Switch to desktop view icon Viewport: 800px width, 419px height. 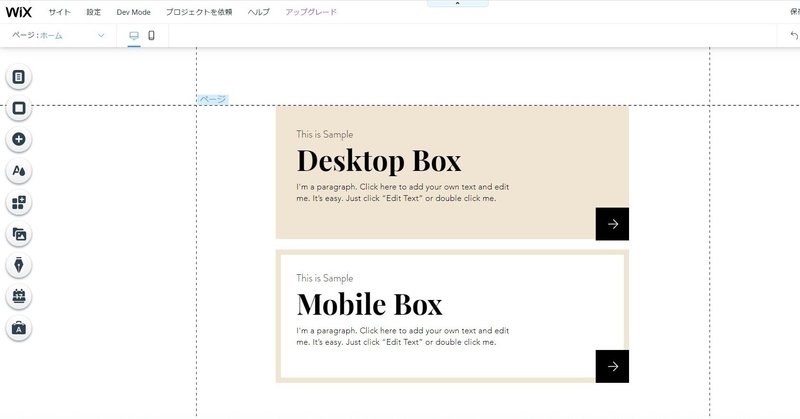point(134,35)
